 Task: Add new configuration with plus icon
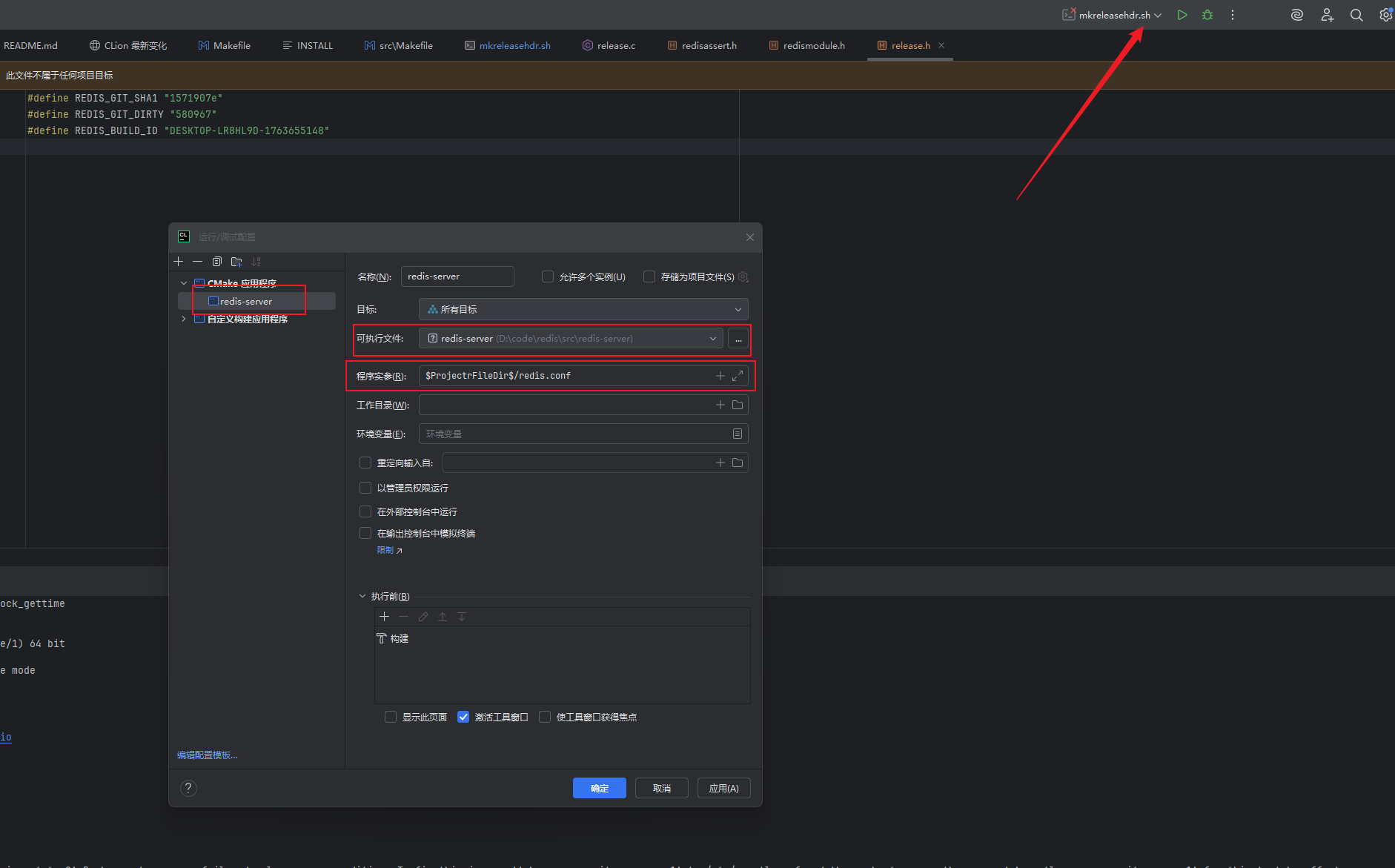(179, 262)
